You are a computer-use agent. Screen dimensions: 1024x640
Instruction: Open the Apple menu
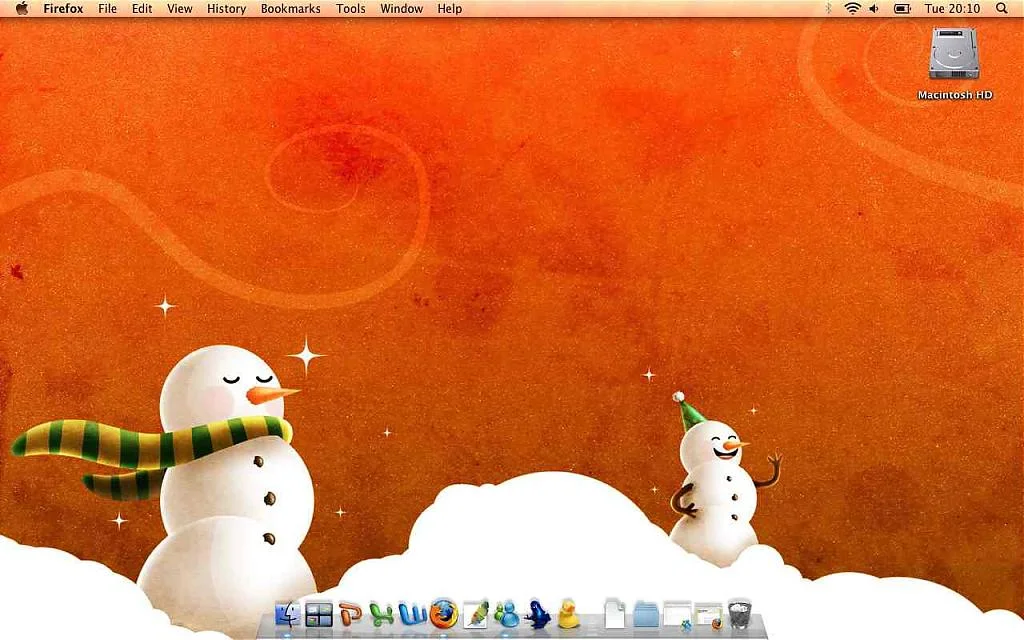[22, 9]
